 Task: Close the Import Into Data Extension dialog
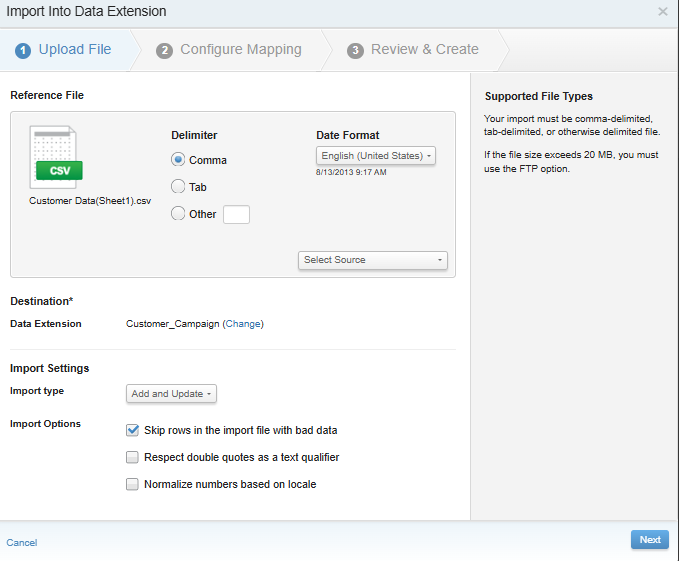662,12
